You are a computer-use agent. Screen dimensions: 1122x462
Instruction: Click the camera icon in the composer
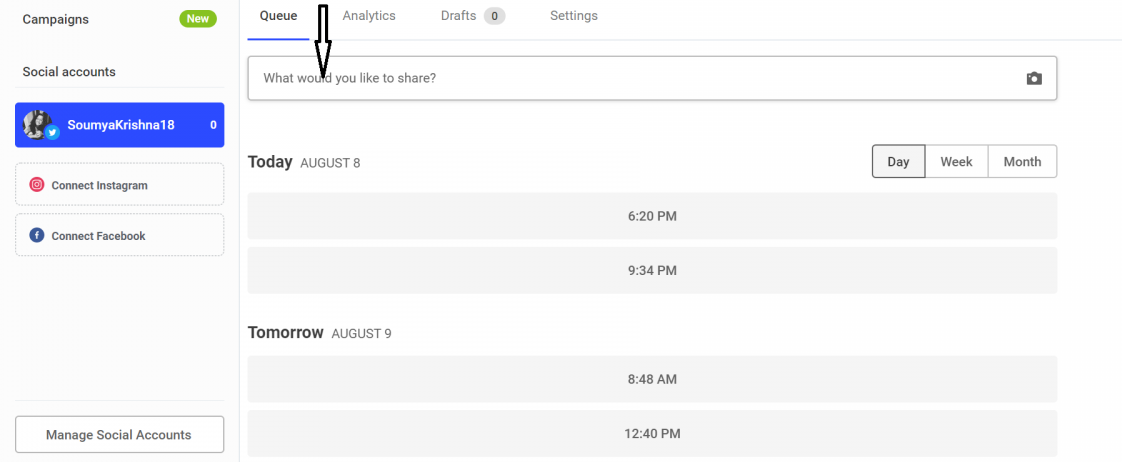1034,79
